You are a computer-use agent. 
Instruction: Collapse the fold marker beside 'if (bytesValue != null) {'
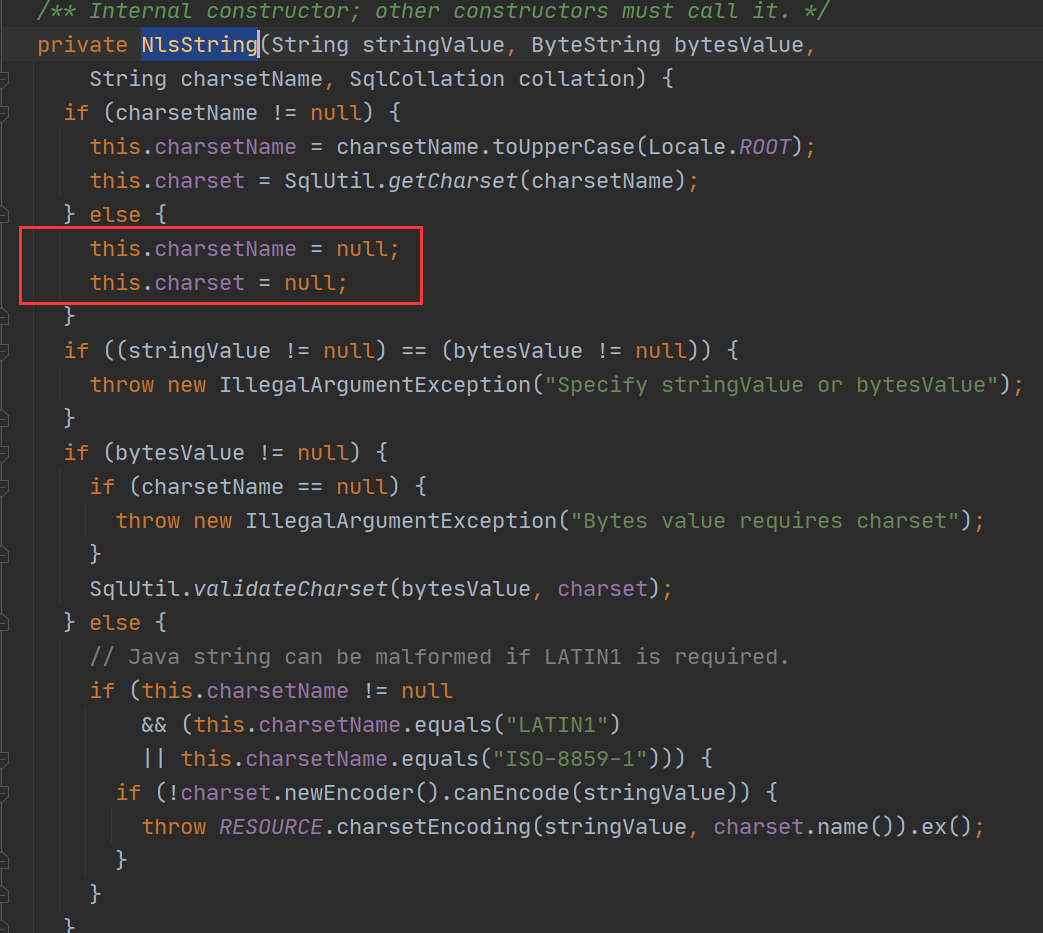click(x=3, y=453)
